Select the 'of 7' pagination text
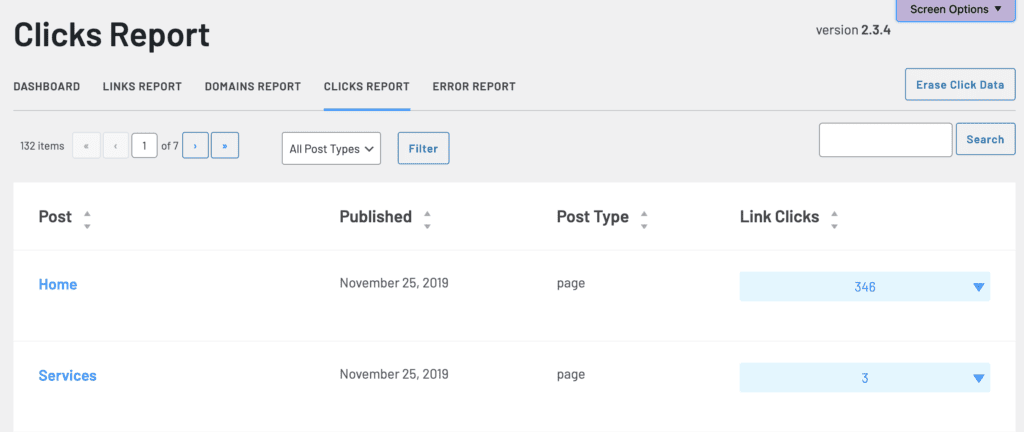 pos(170,146)
